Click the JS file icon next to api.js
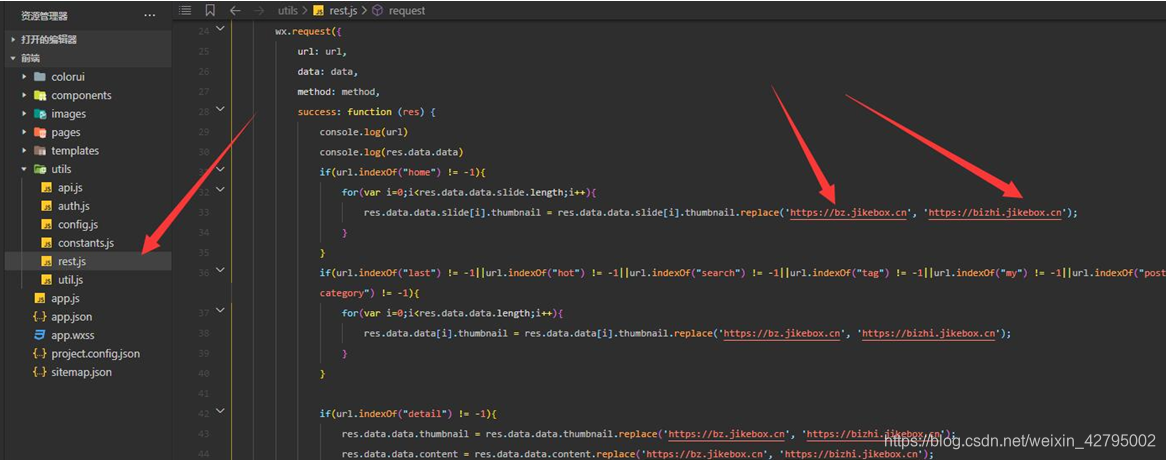Image resolution: width=1166 pixels, height=460 pixels. (x=47, y=187)
